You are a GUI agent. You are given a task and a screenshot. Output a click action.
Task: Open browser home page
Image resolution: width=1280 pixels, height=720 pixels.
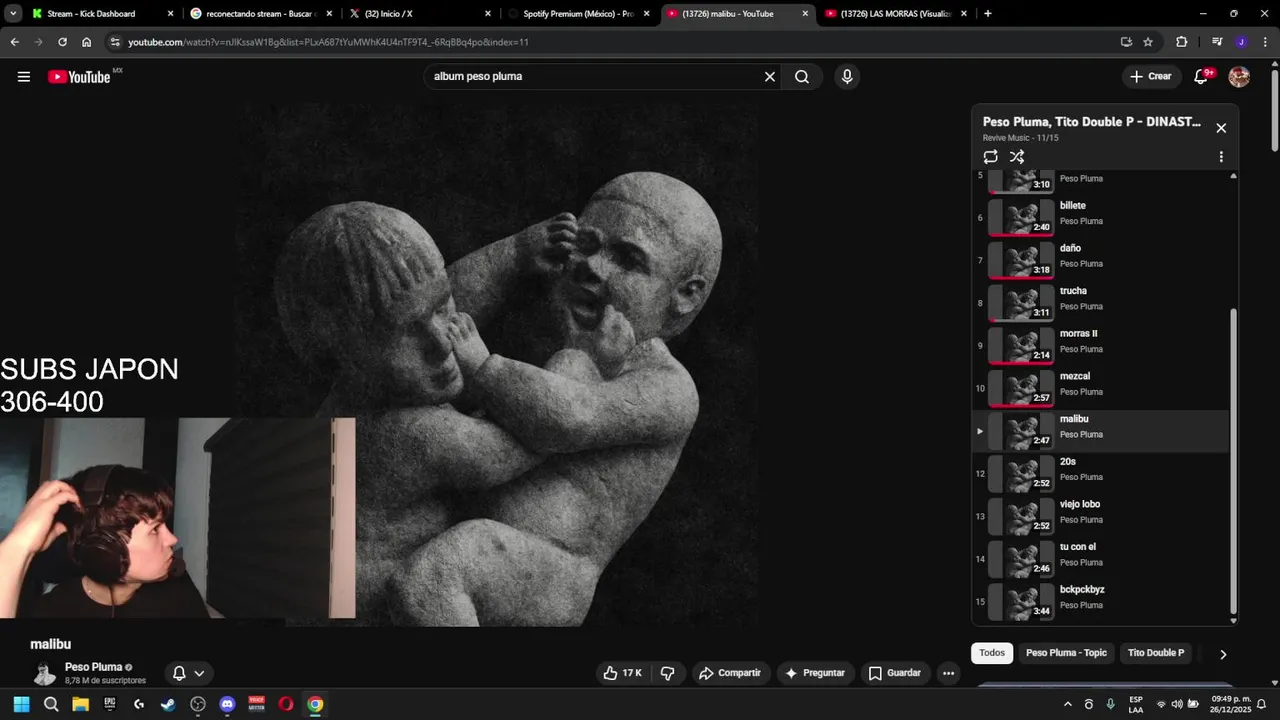point(87,42)
